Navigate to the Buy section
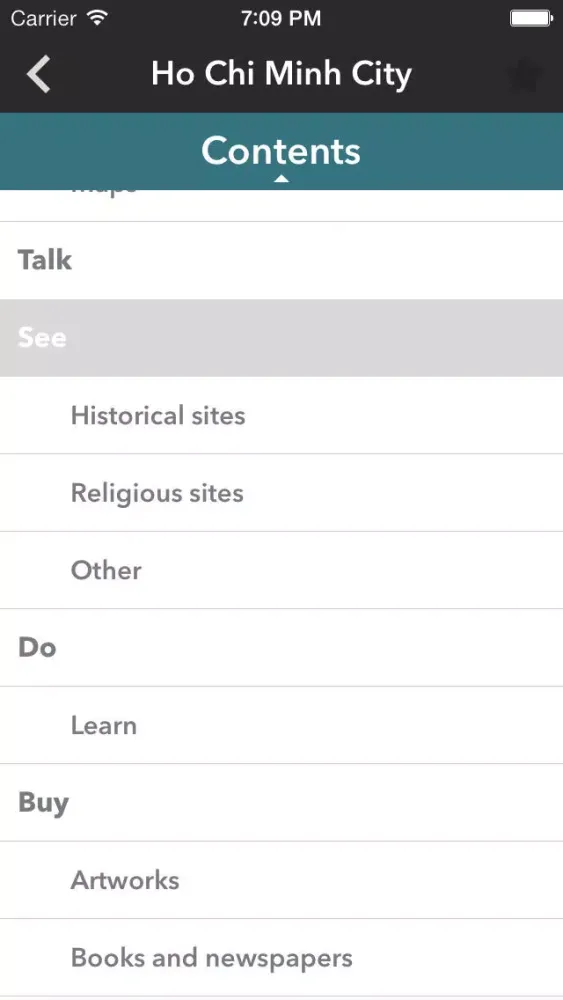The image size is (563, 1000). tap(281, 803)
